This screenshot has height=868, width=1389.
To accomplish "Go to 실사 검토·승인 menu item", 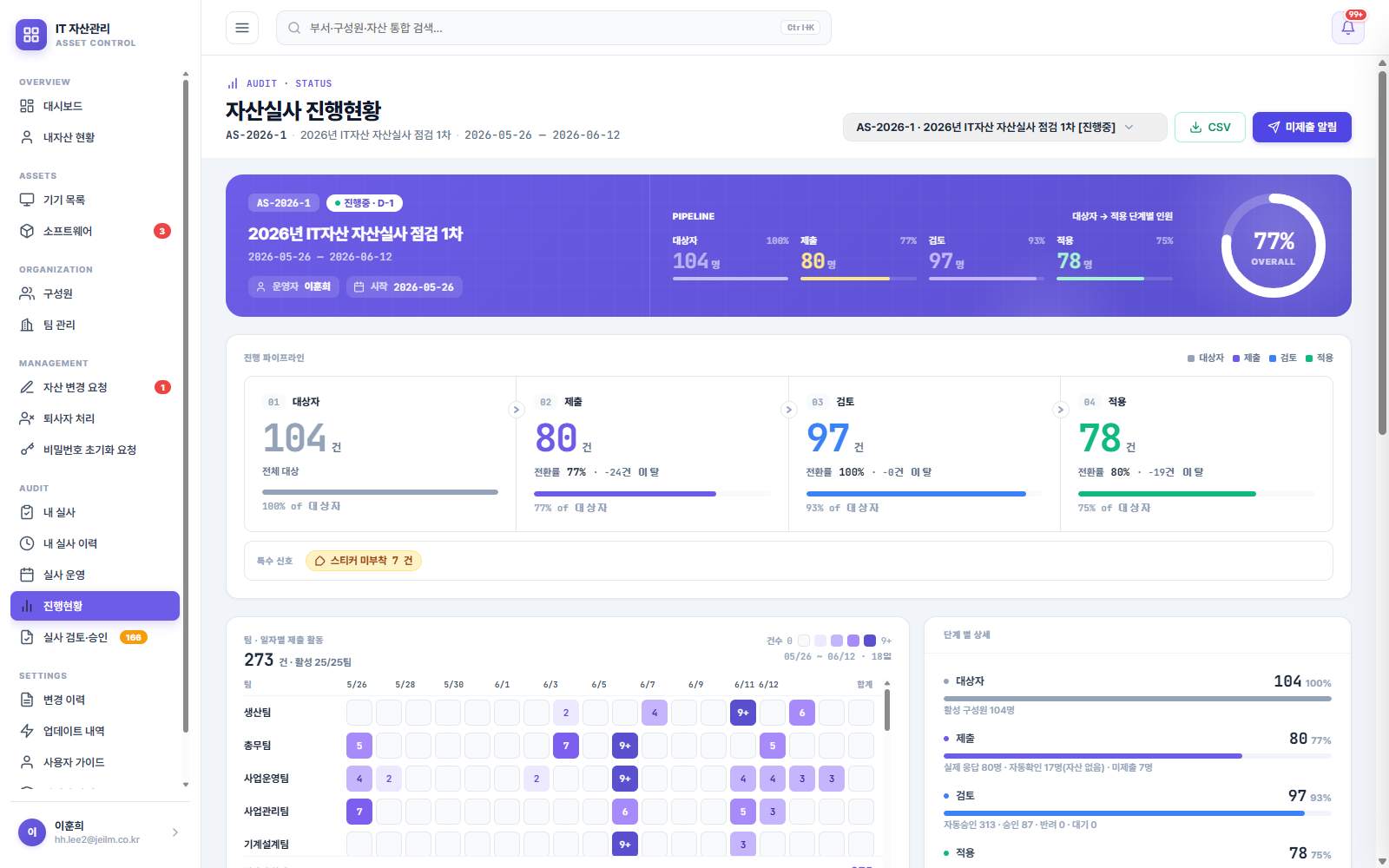I will pyautogui.click(x=95, y=637).
